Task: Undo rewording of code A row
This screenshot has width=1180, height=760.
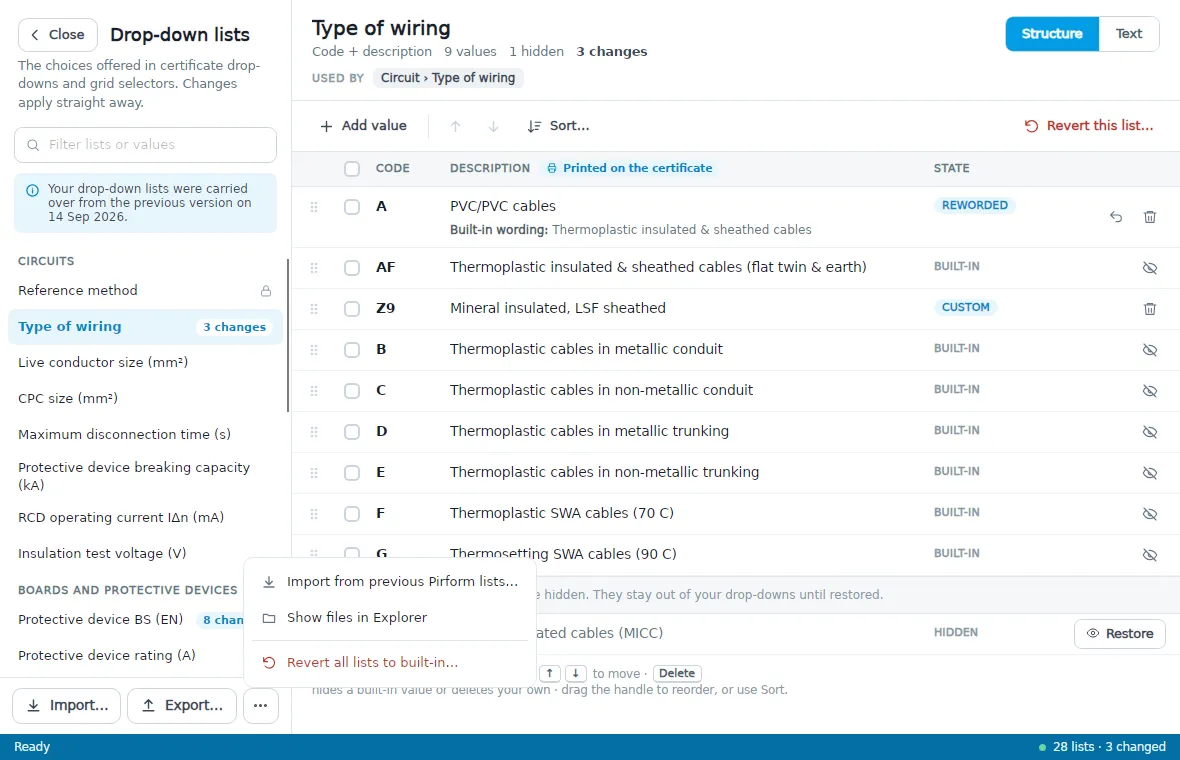Action: pos(1115,217)
